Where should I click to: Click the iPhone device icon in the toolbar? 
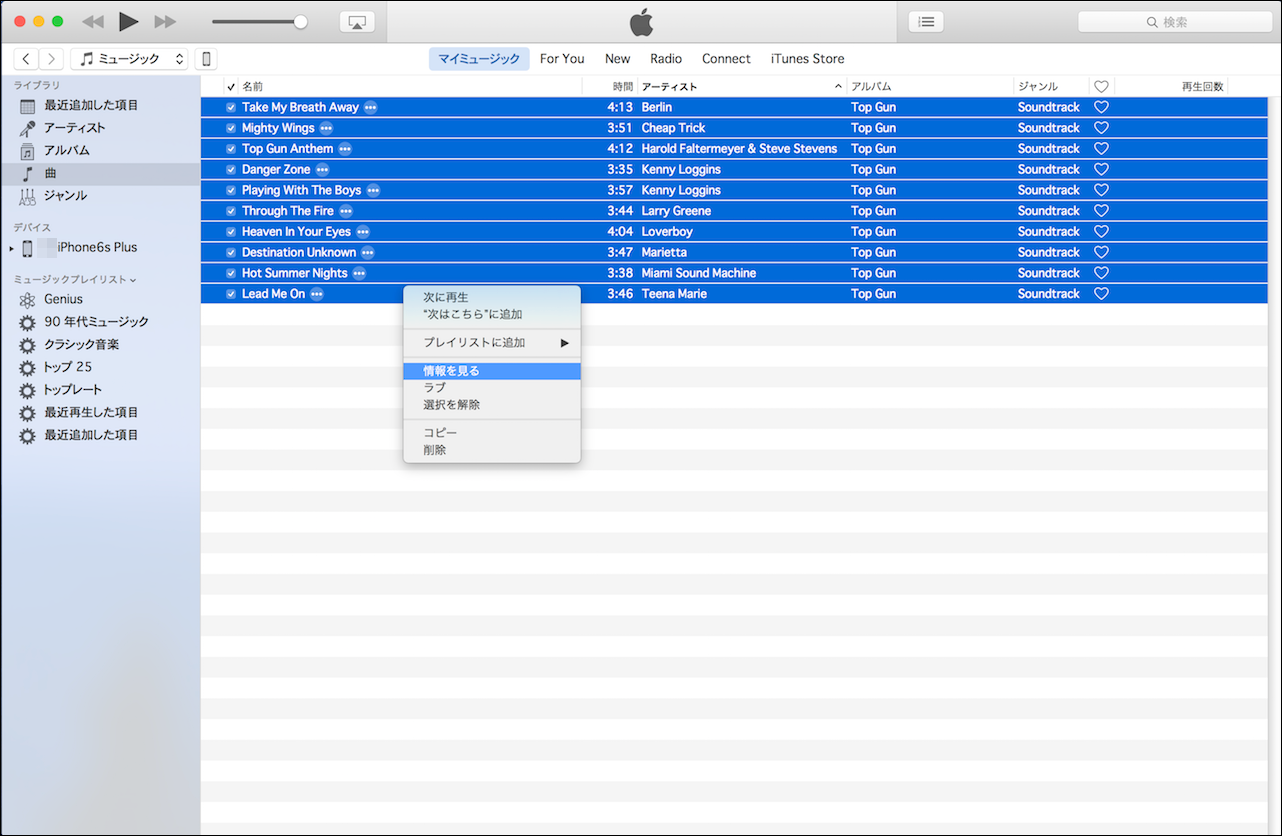click(x=206, y=59)
